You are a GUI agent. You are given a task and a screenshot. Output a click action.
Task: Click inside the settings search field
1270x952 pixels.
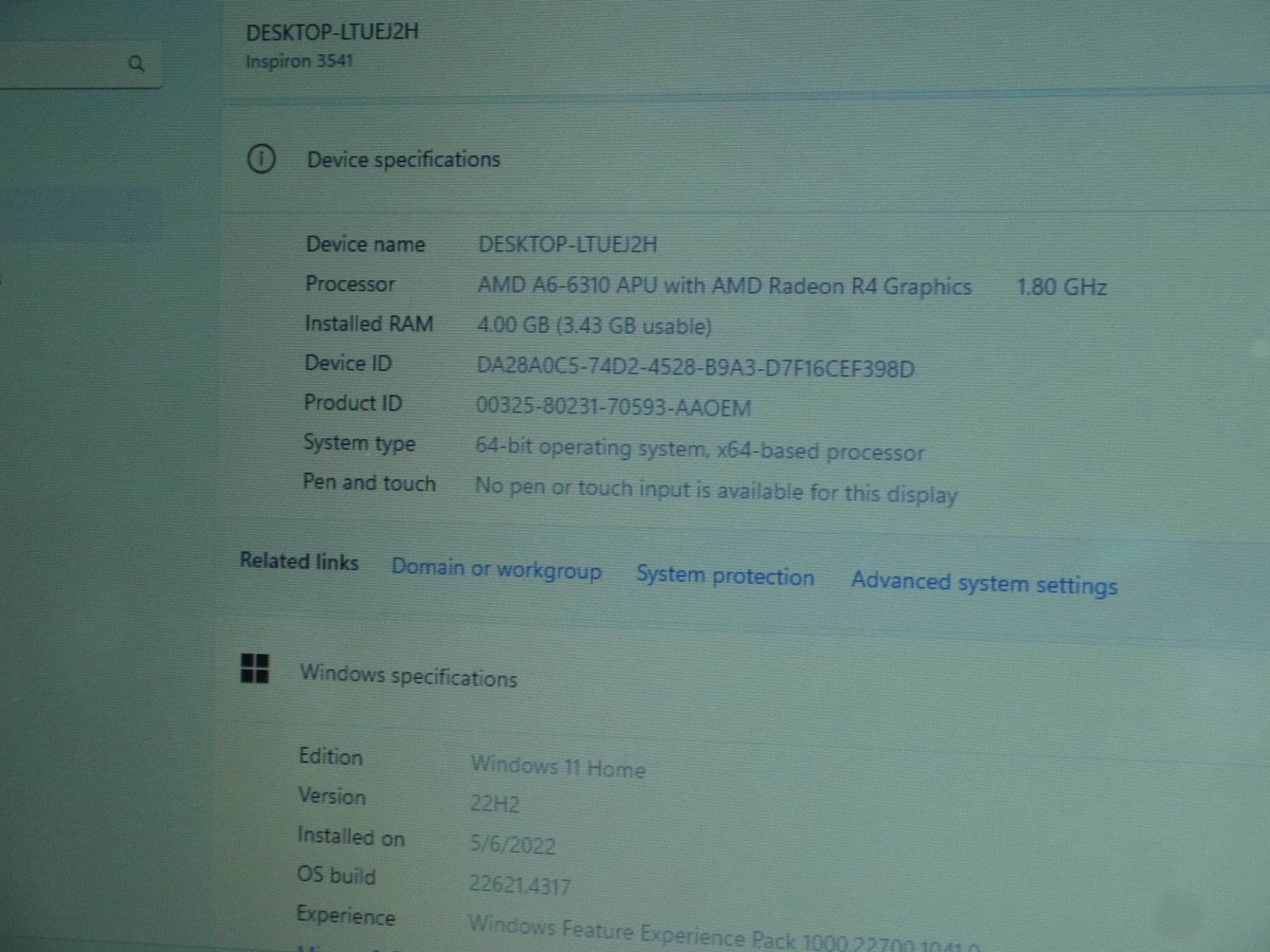point(79,63)
